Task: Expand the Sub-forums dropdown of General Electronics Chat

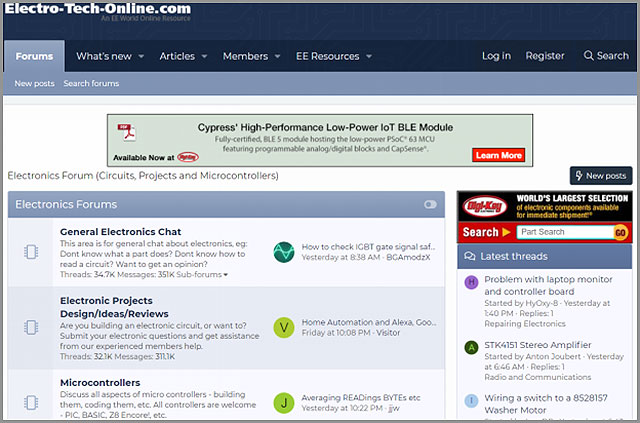Action: pos(202,274)
